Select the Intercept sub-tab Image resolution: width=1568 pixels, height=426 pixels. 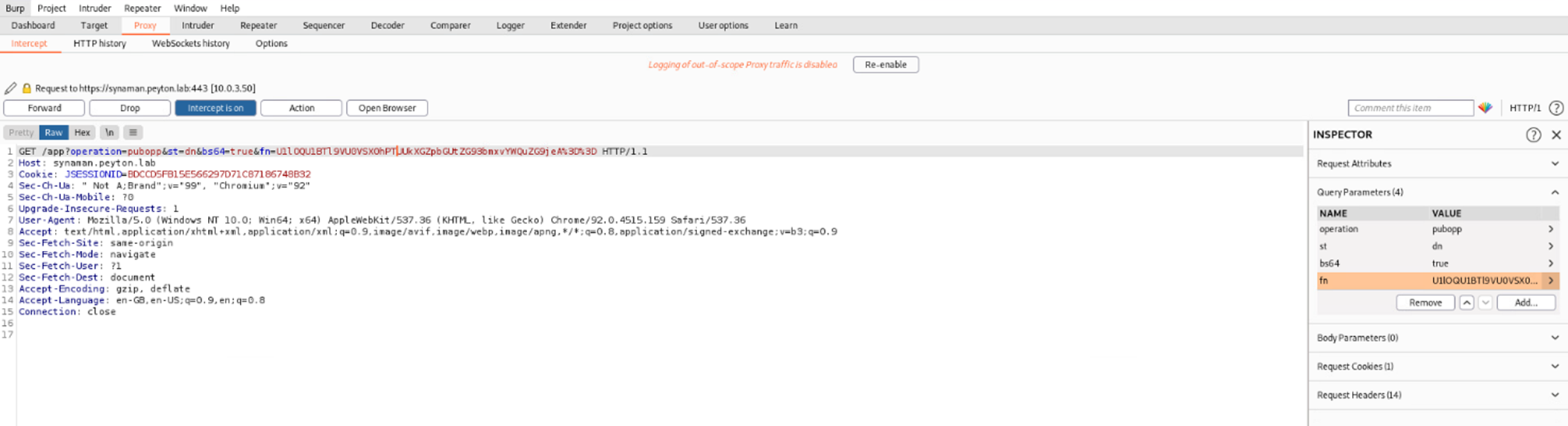29,43
